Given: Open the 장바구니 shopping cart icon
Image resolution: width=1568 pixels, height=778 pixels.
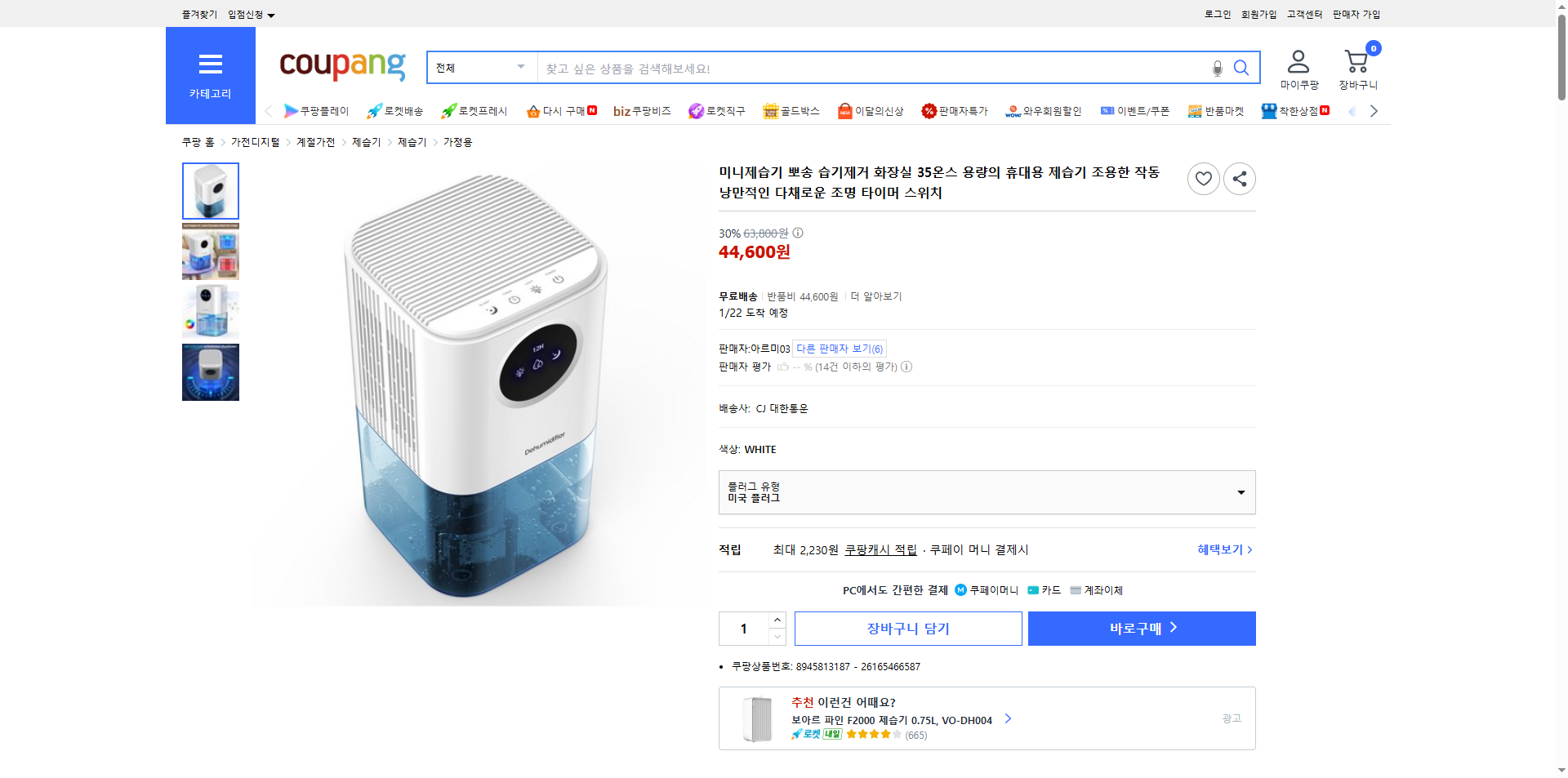Looking at the screenshot, I should pyautogui.click(x=1356, y=60).
